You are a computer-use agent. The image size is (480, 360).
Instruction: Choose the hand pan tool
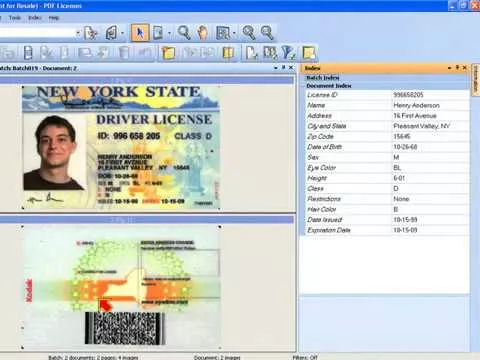tap(202, 33)
